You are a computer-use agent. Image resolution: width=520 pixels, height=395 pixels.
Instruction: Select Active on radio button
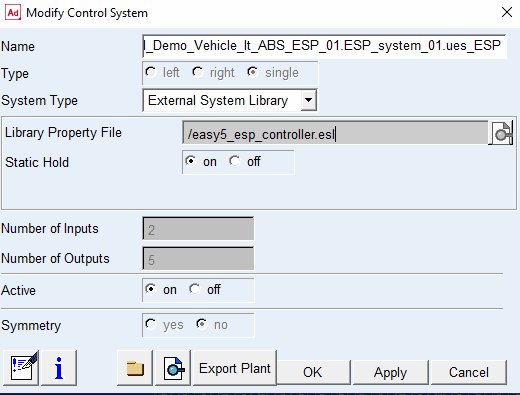(x=151, y=289)
